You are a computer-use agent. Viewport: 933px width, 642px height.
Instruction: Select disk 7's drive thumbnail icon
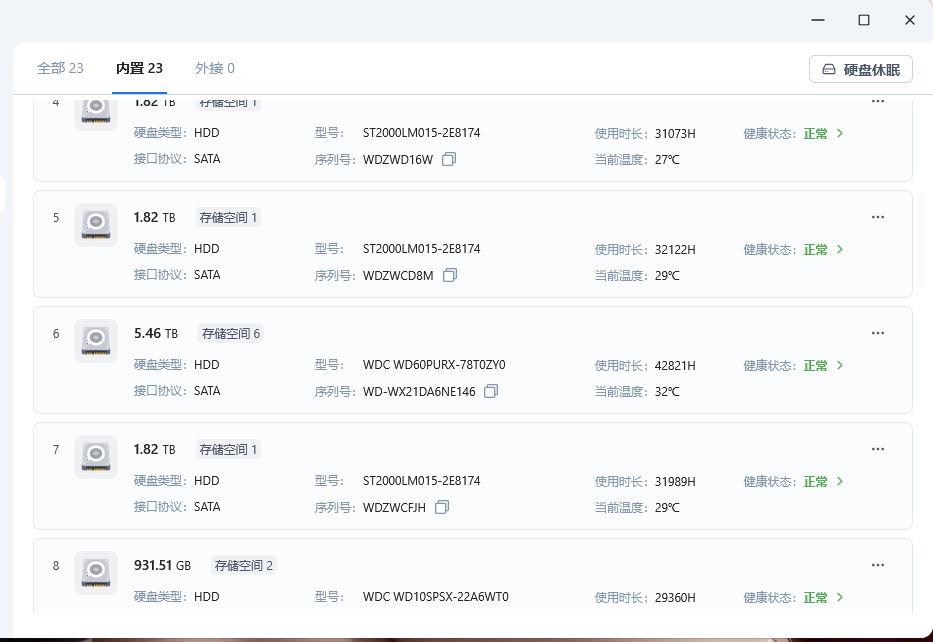tap(96, 456)
